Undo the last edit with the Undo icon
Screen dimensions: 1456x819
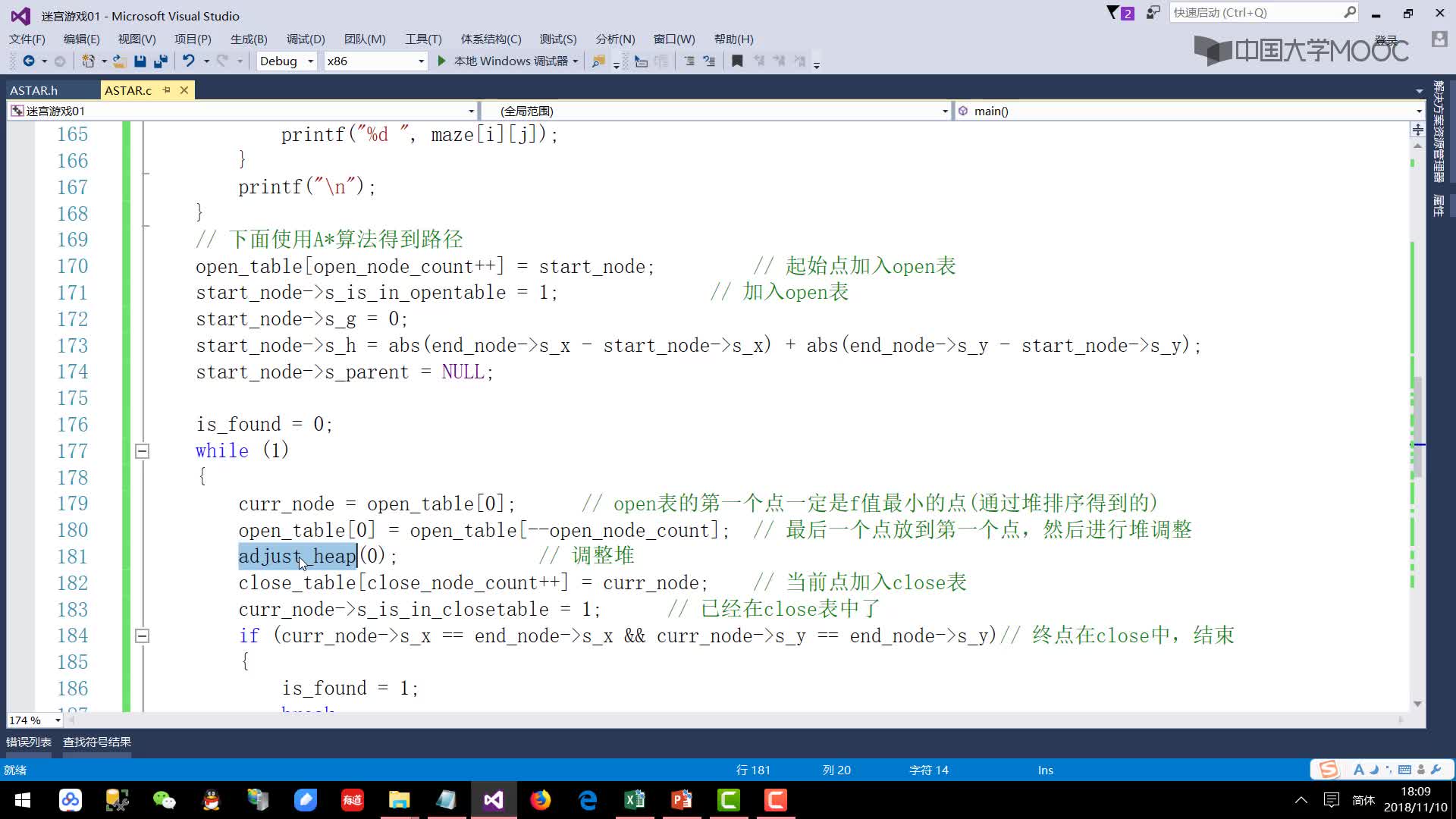click(x=189, y=61)
